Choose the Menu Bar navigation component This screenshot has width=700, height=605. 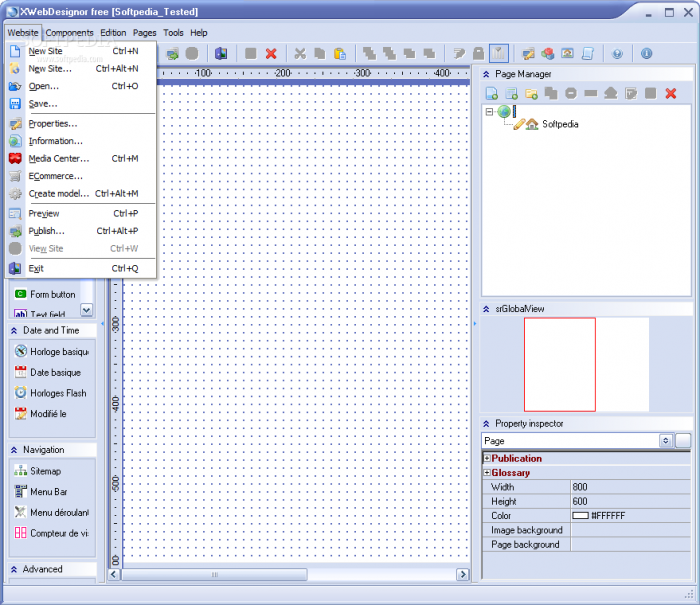[48, 492]
